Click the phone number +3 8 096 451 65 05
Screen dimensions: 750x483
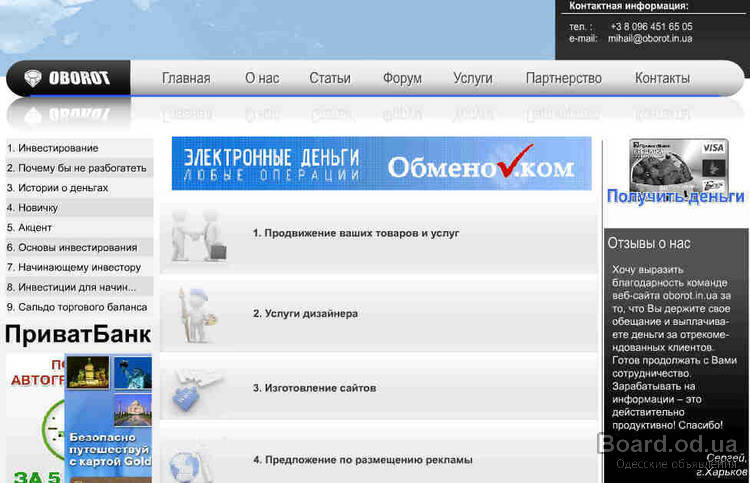[651, 26]
